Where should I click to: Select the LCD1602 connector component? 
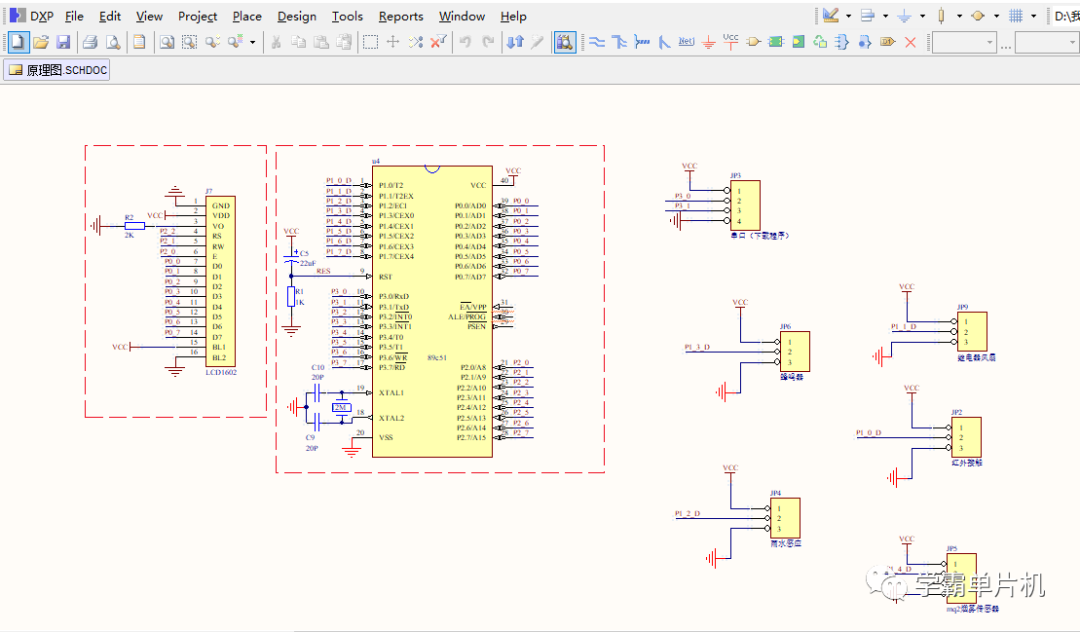[x=220, y=281]
